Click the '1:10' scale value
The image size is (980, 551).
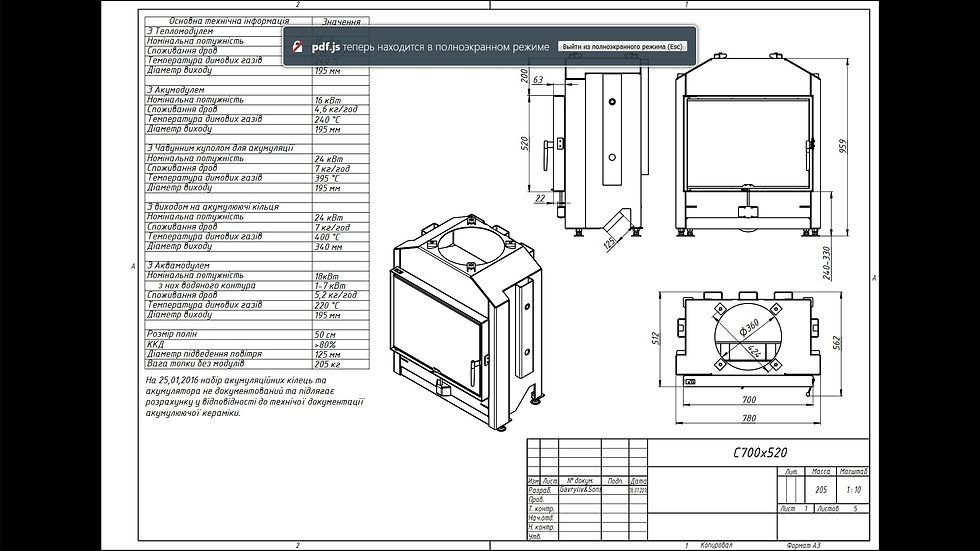(x=854, y=490)
